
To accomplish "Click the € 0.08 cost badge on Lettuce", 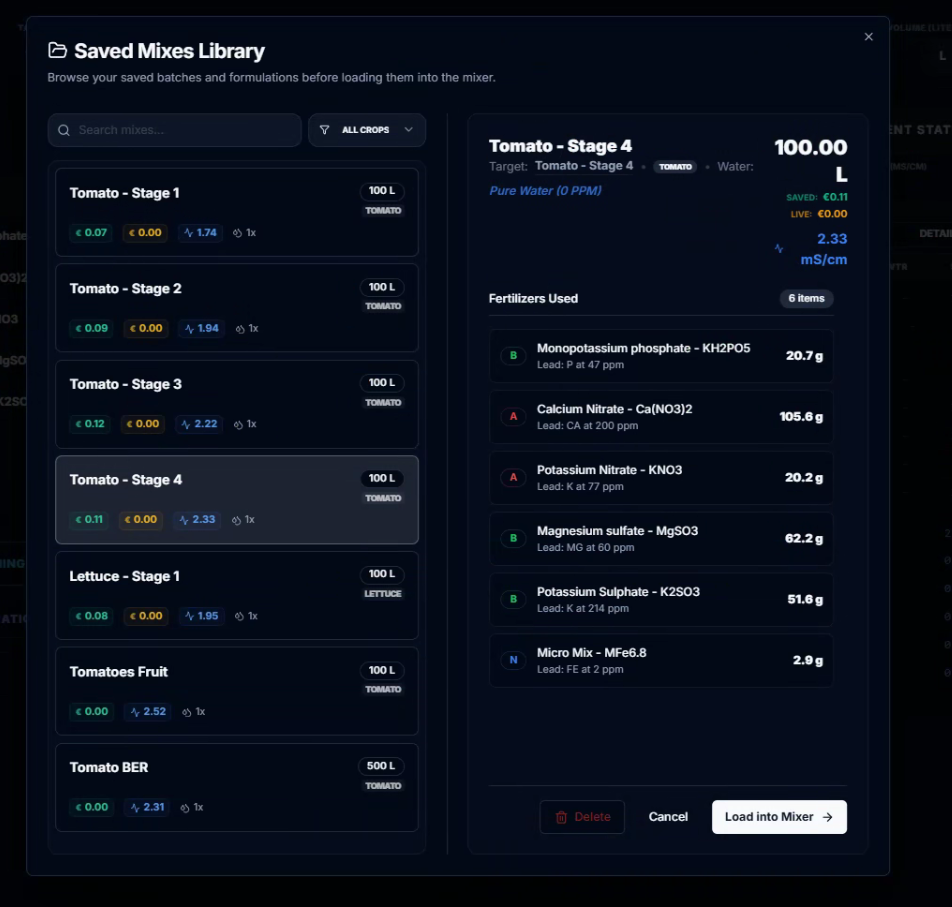I will (x=91, y=616).
